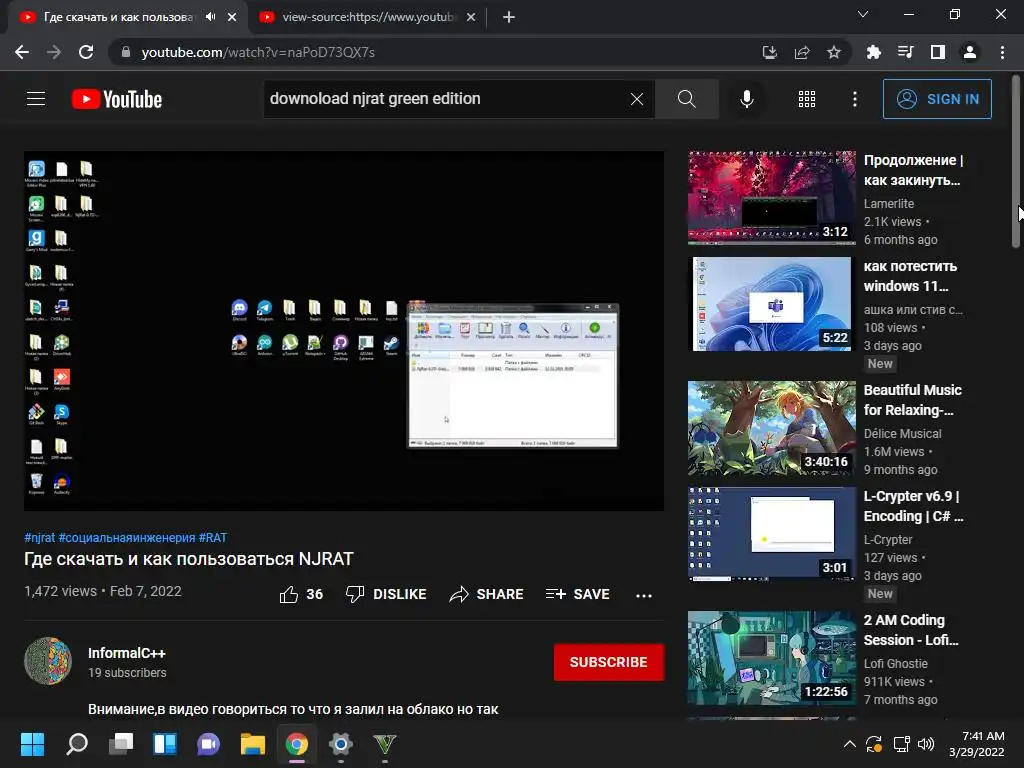1024x768 pixels.
Task: Subscribe to the InformalC++ channel
Action: click(609, 662)
